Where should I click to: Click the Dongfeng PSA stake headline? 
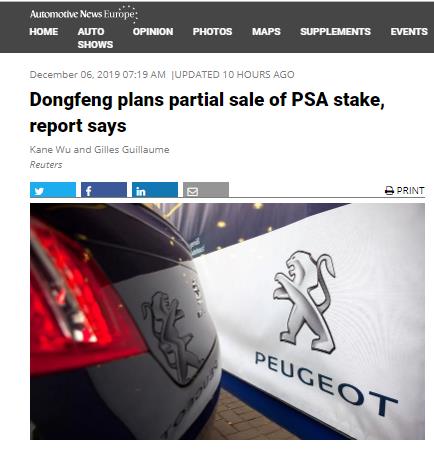pos(207,112)
